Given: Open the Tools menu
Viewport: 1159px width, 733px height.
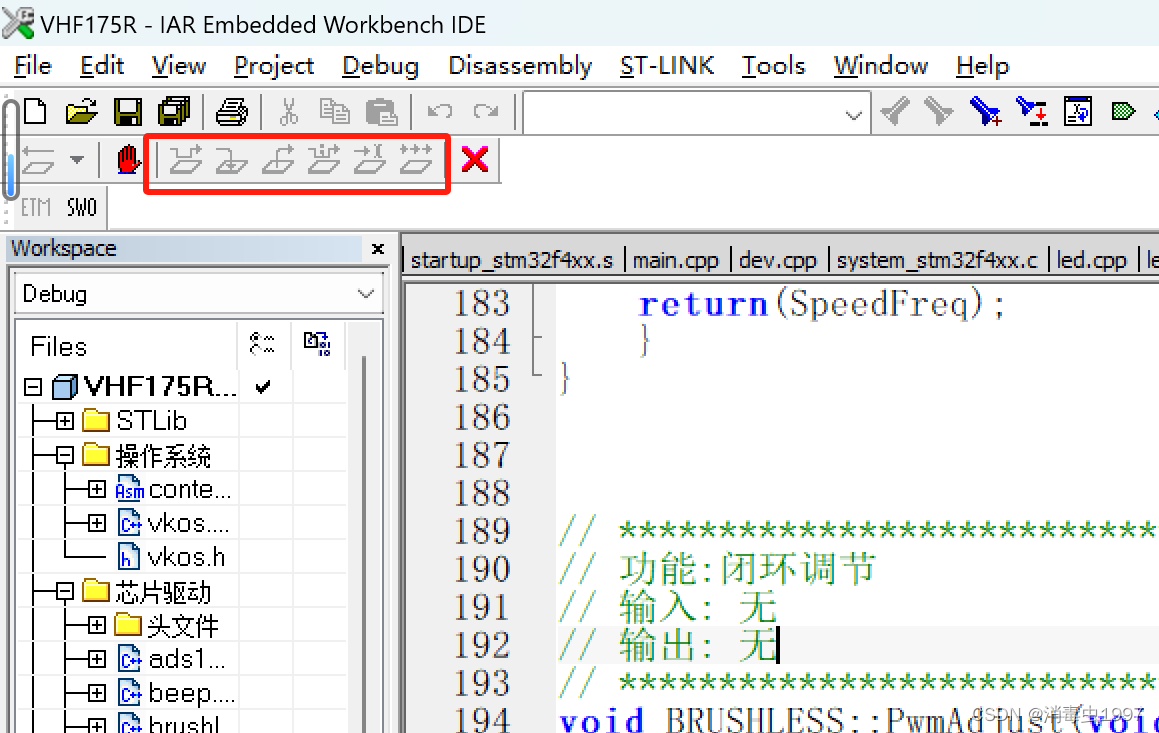Looking at the screenshot, I should coord(773,66).
